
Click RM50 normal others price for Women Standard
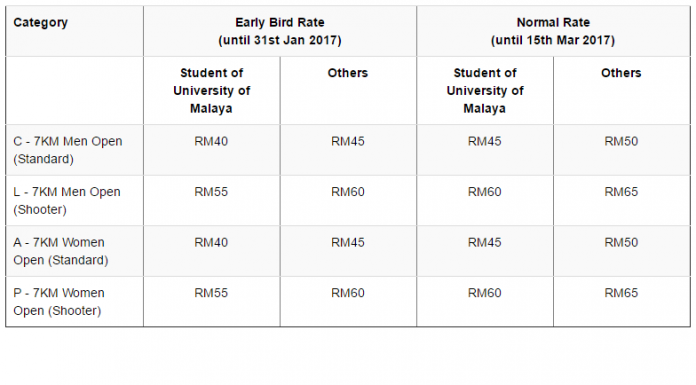point(621,243)
